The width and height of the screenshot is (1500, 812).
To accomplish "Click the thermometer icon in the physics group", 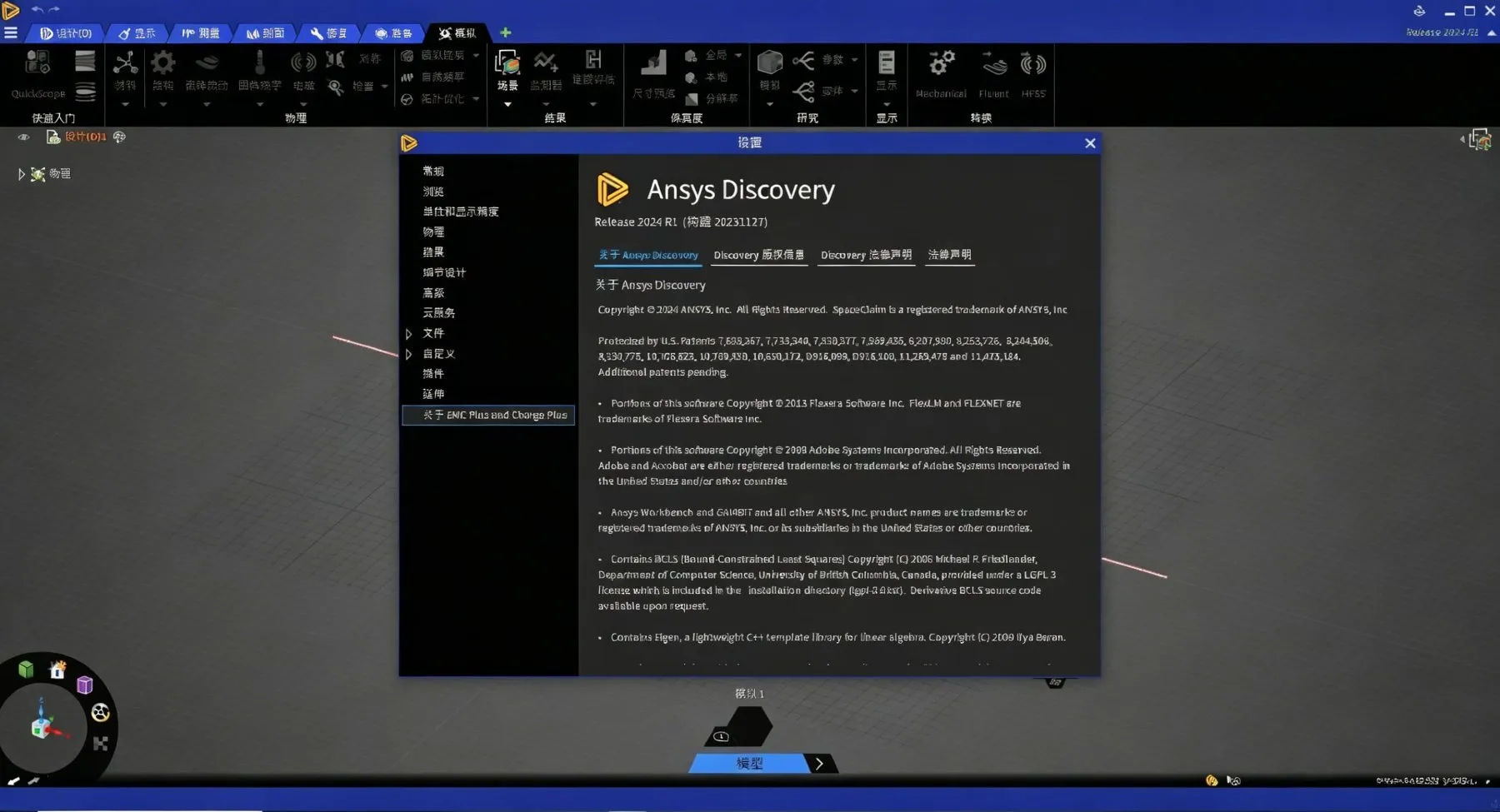I will [259, 63].
